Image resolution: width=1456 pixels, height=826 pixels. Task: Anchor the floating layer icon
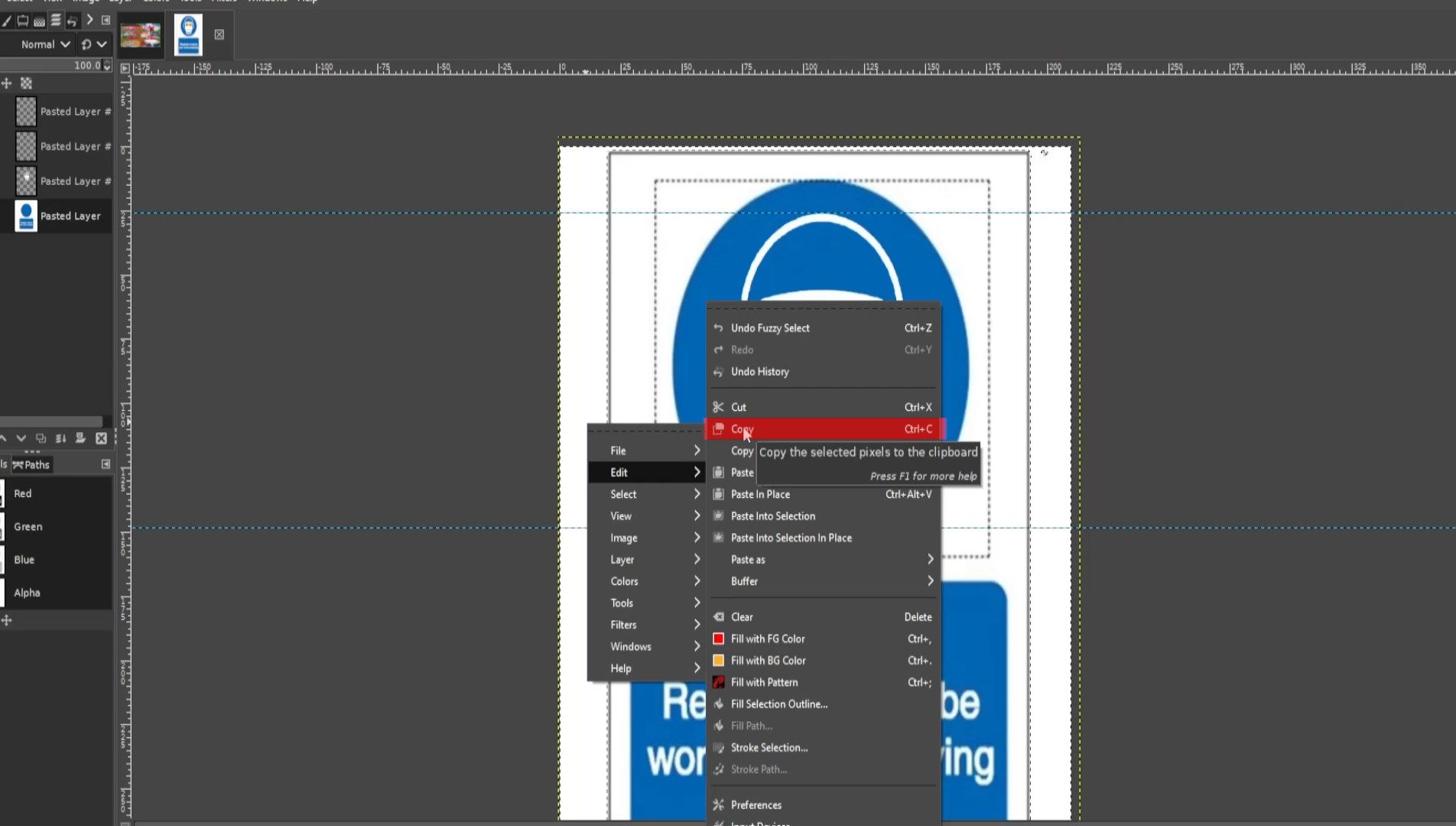(80, 438)
